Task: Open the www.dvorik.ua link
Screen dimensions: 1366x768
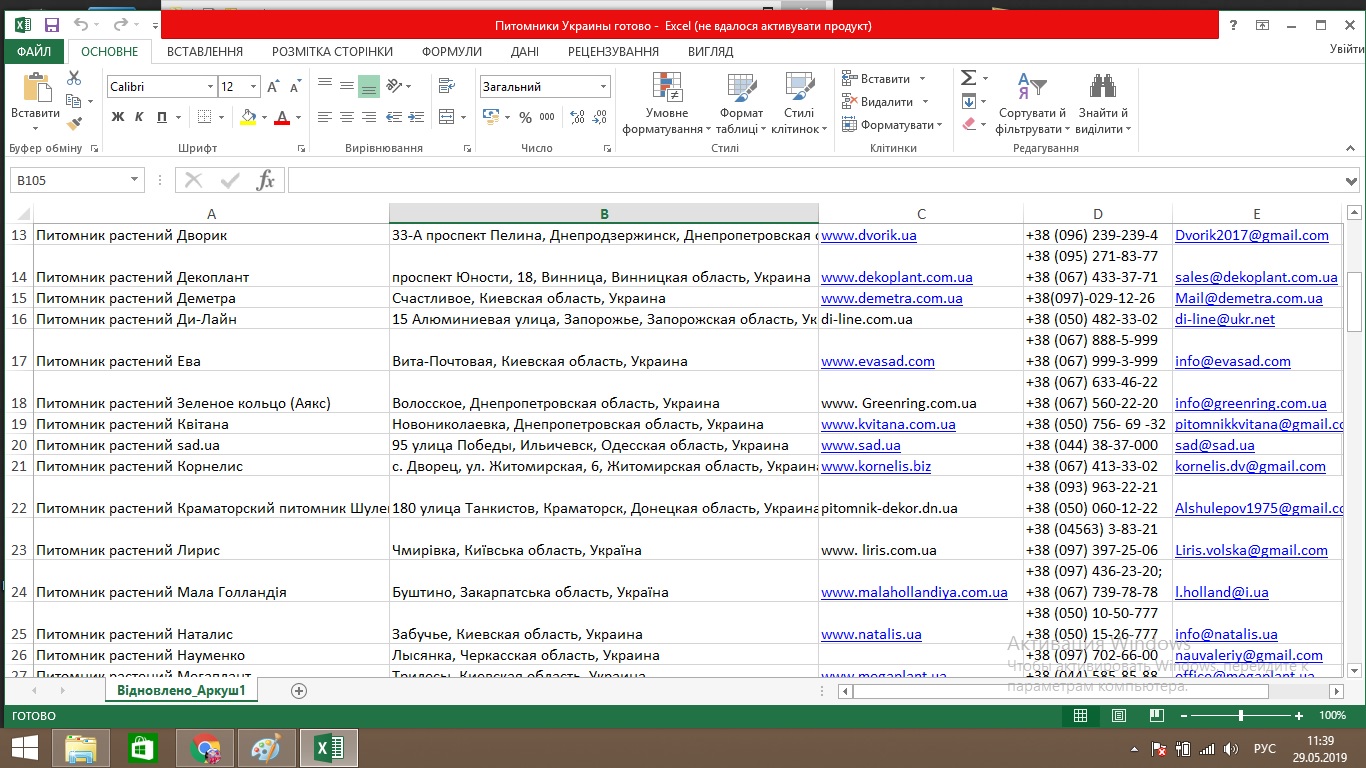Action: 869,236
